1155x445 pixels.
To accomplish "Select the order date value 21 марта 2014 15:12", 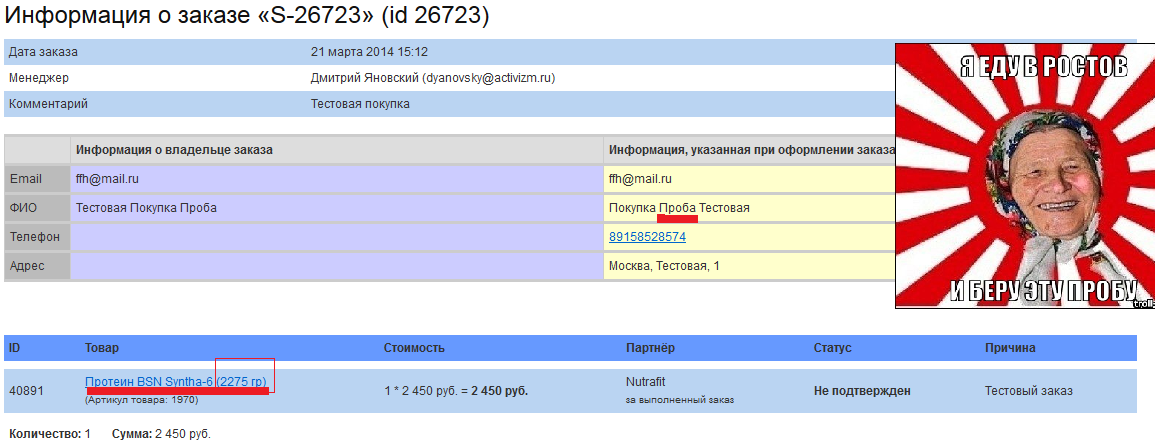I will [x=369, y=52].
